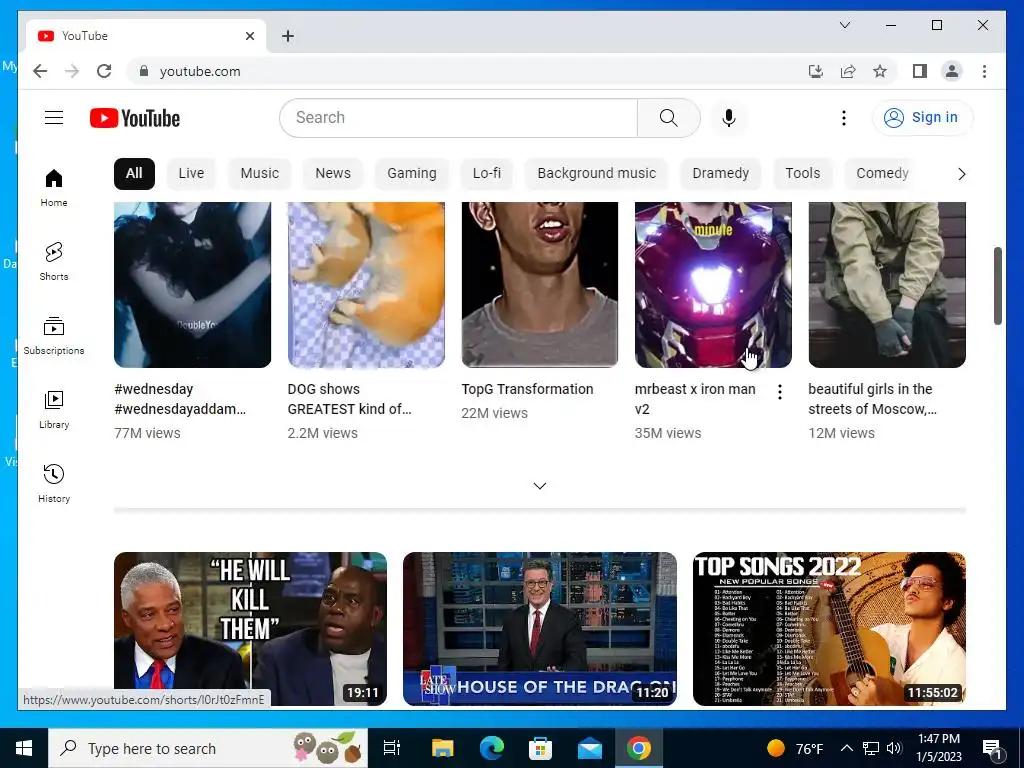Image resolution: width=1024 pixels, height=768 pixels.
Task: Toggle the Chrome side panel
Action: [x=920, y=71]
